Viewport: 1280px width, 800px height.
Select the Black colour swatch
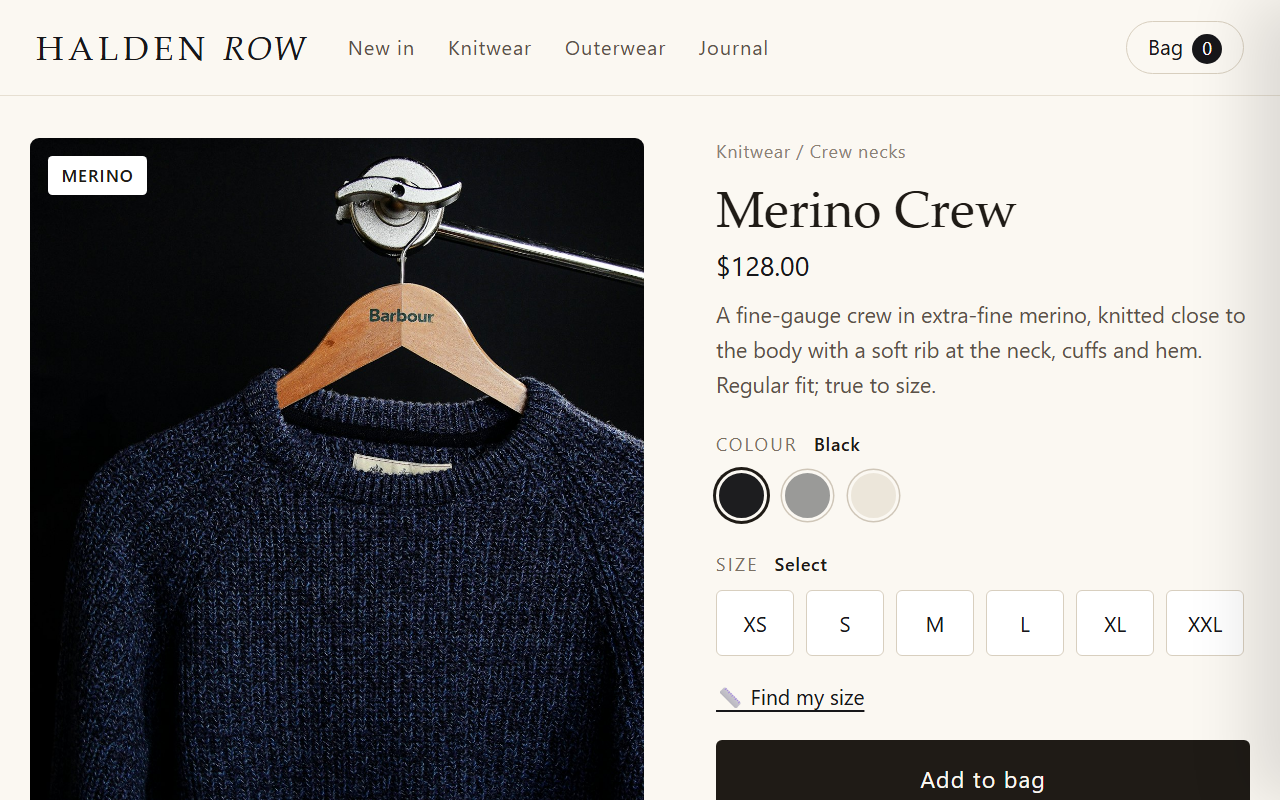pos(741,495)
